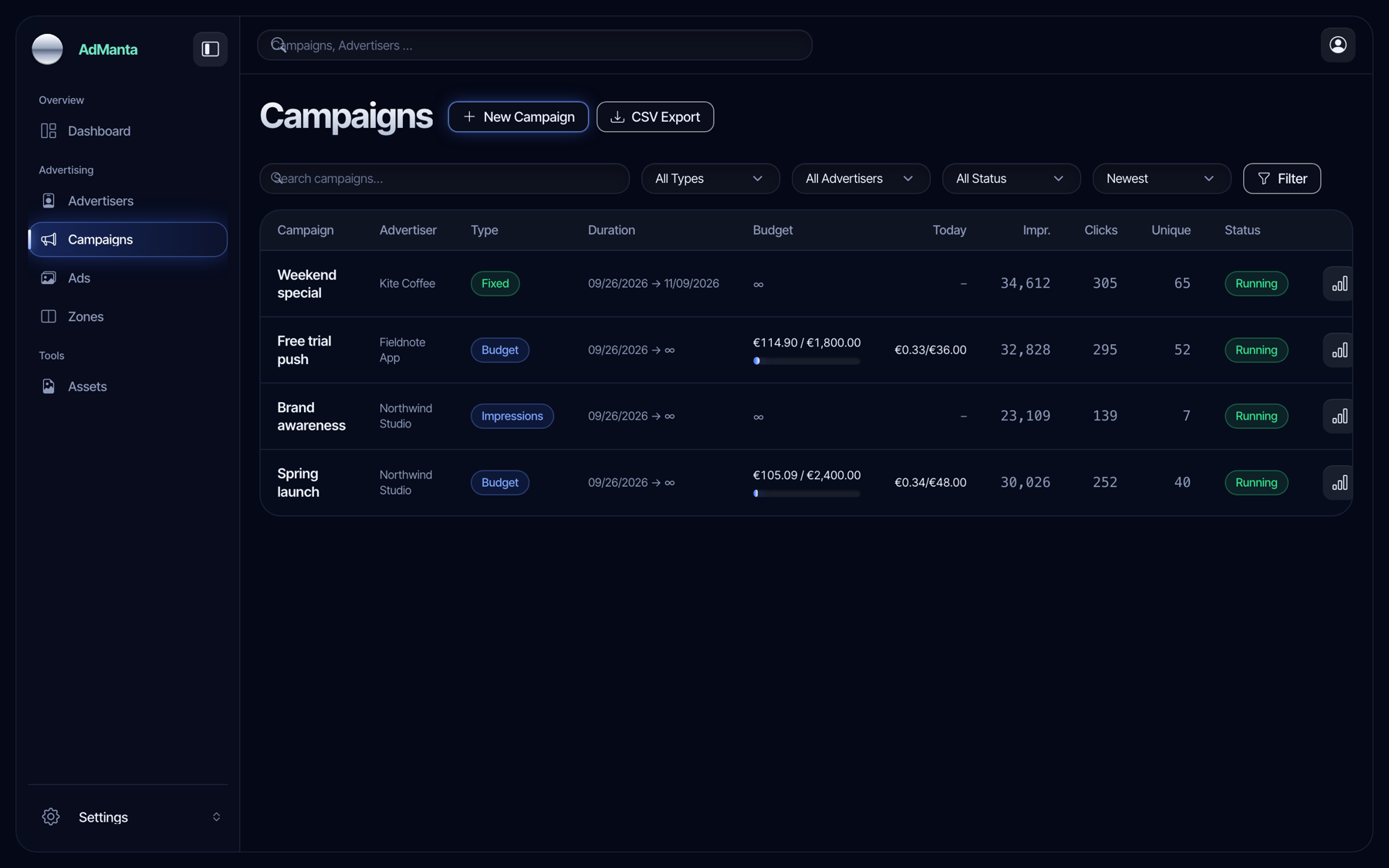The image size is (1389, 868).
Task: Click the CSV Export button
Action: click(x=655, y=117)
